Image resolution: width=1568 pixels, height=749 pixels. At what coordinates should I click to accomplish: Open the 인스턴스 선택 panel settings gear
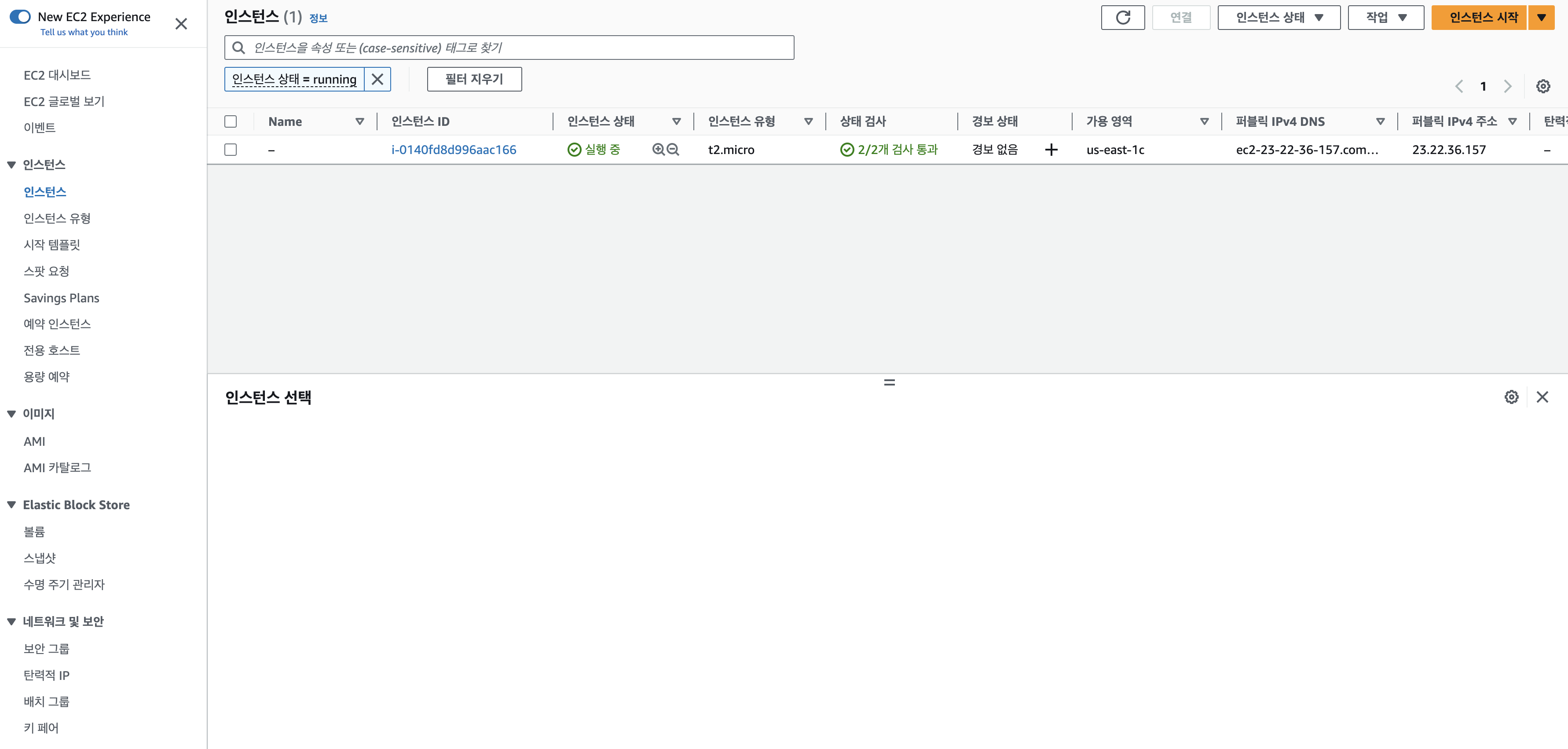(x=1511, y=397)
